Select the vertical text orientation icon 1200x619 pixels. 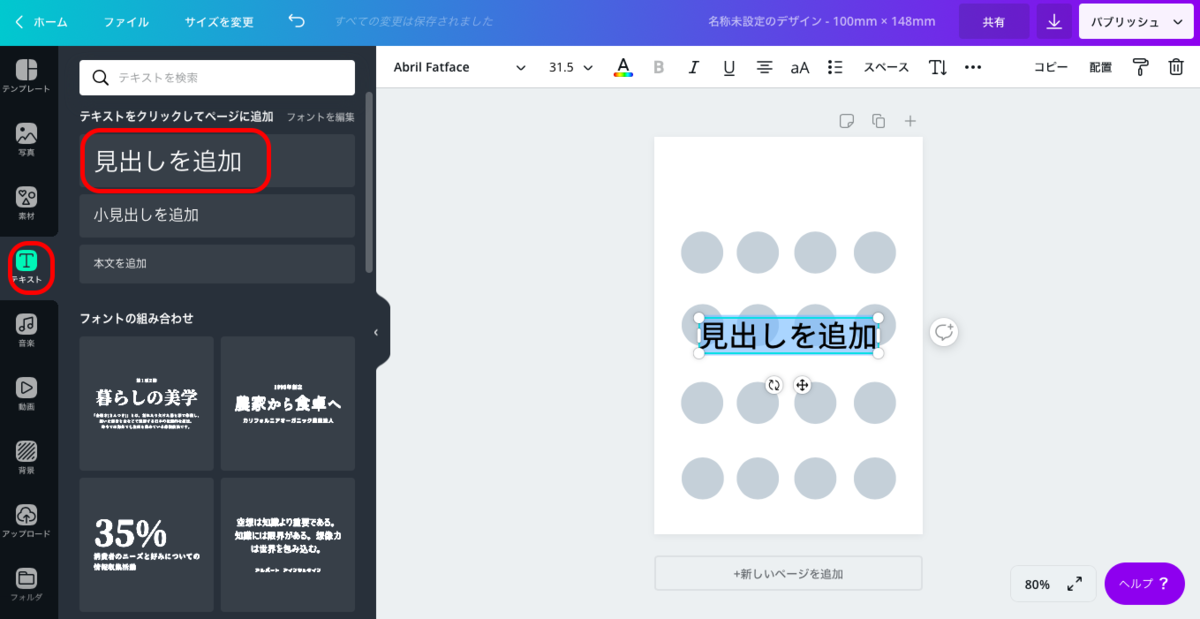(937, 67)
